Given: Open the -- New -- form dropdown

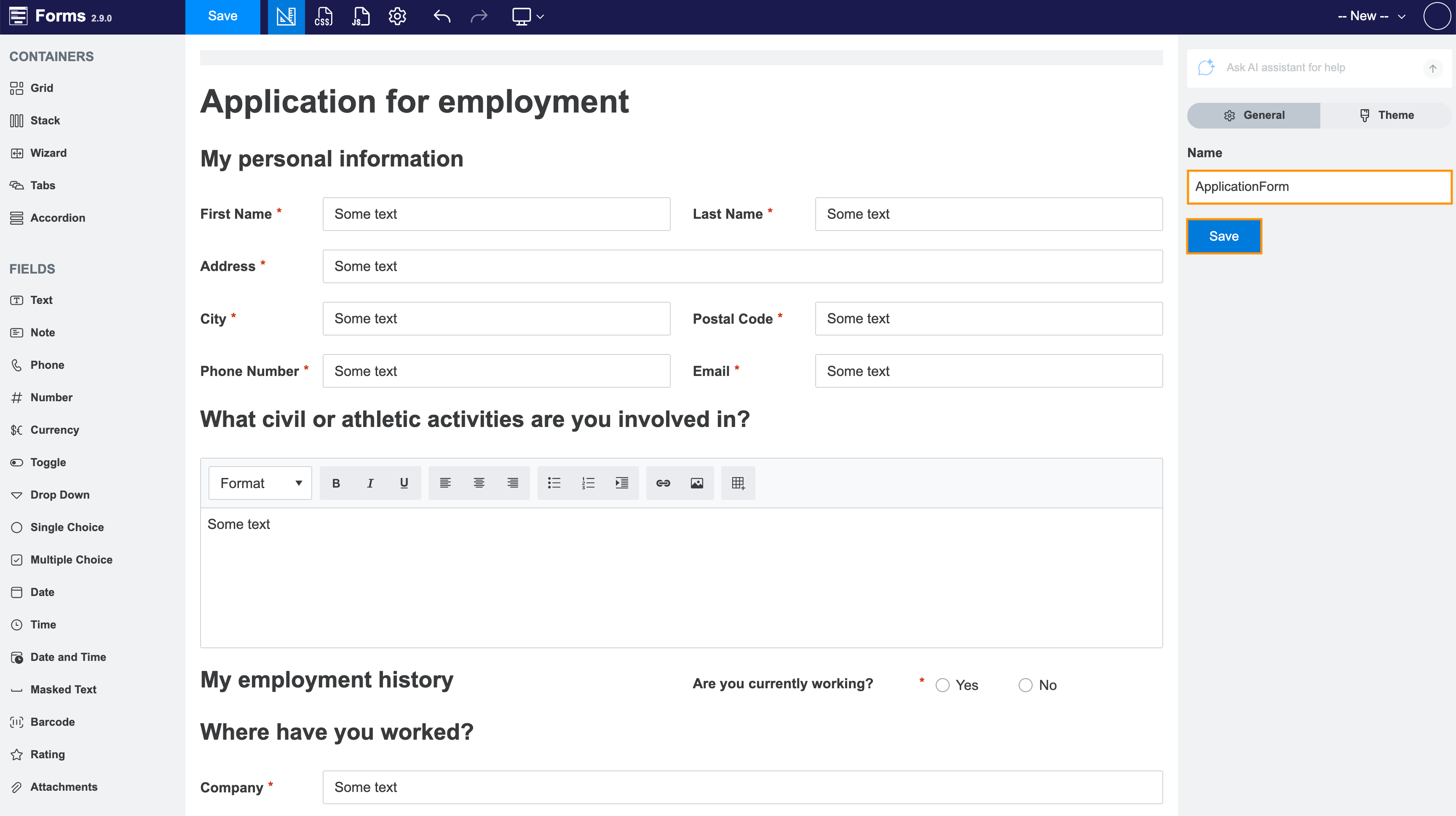Looking at the screenshot, I should coord(1372,16).
